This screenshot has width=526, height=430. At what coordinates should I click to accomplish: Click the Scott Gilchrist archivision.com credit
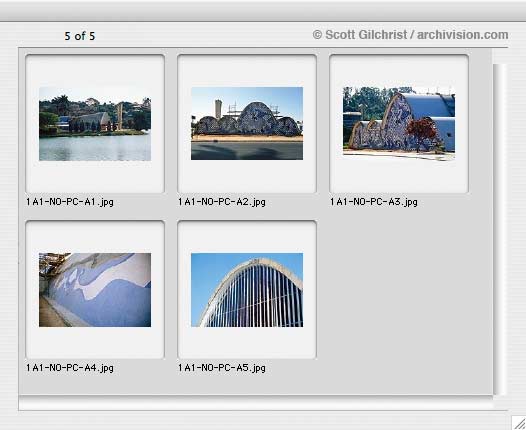click(410, 35)
